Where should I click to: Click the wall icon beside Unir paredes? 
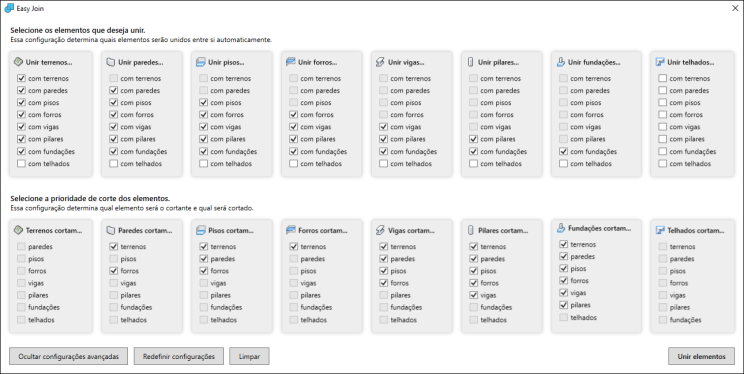click(x=111, y=62)
